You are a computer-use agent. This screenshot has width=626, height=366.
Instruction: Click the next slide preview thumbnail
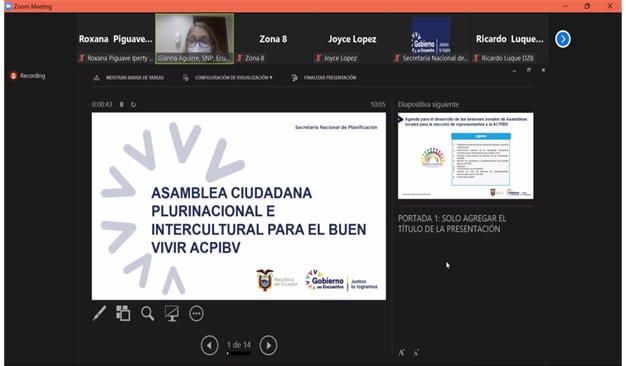(x=466, y=156)
